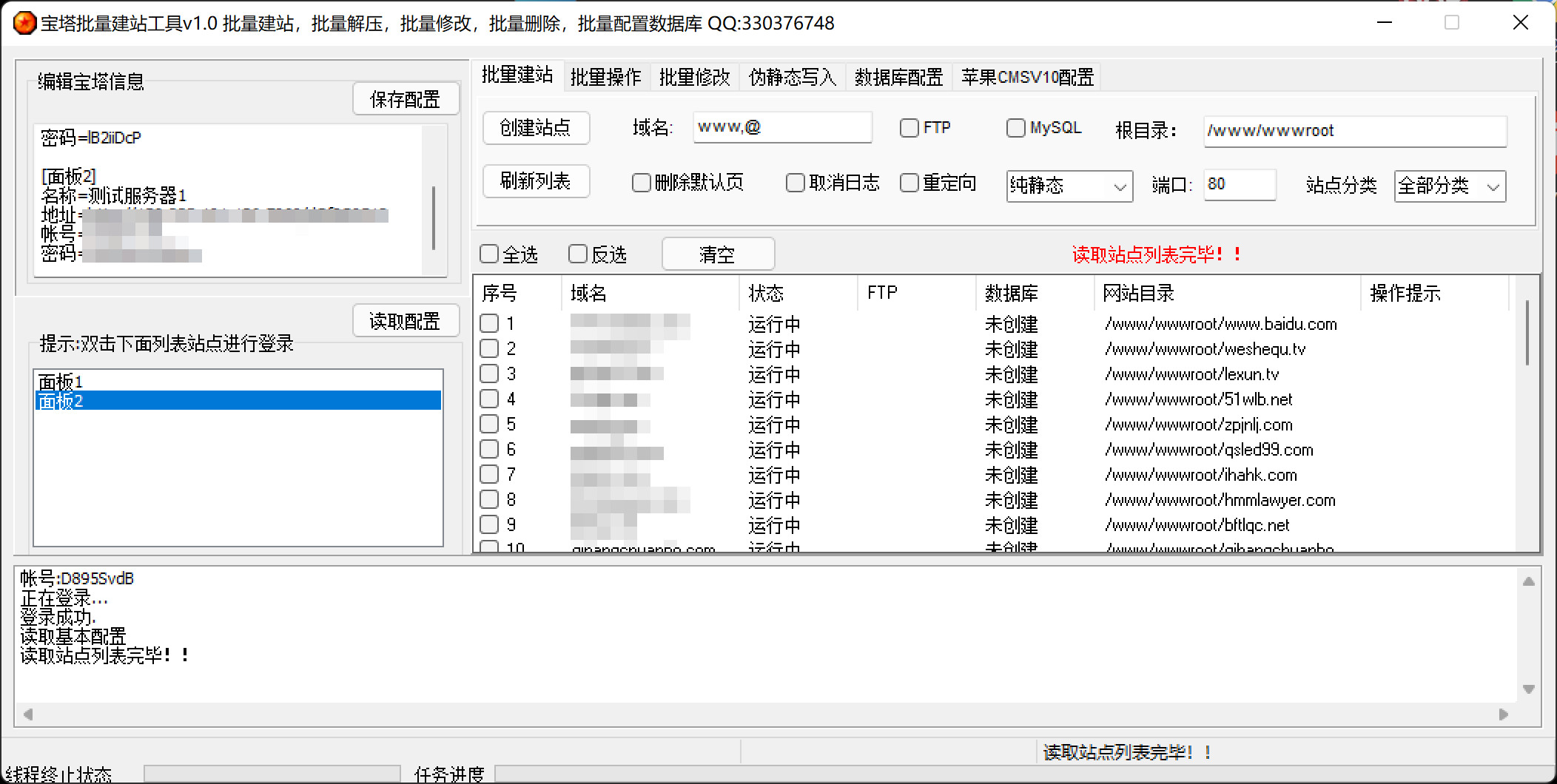Screen dimensions: 1557x784
Task: Tick the 删除默认页 checkbox
Action: [642, 183]
